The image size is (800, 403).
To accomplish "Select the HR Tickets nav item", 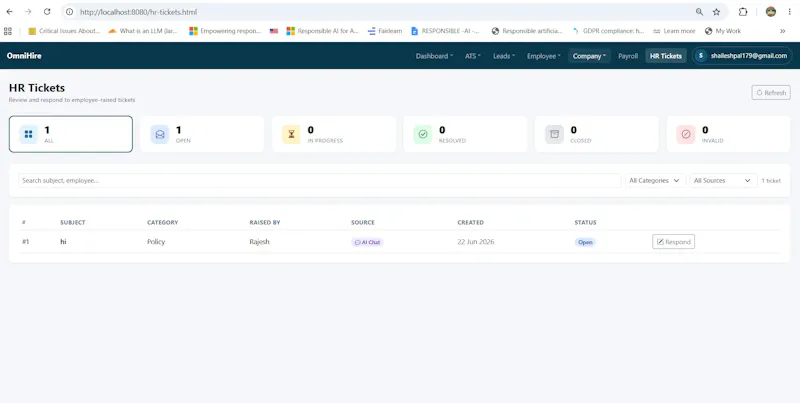I will 666,56.
